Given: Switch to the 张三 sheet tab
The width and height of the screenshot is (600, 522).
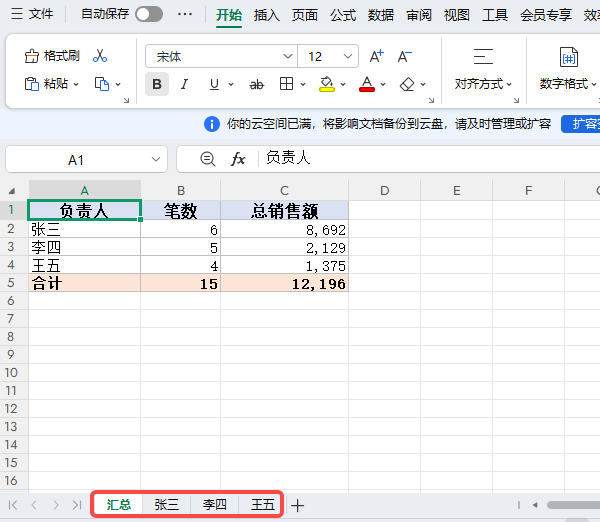Looking at the screenshot, I should (x=166, y=505).
